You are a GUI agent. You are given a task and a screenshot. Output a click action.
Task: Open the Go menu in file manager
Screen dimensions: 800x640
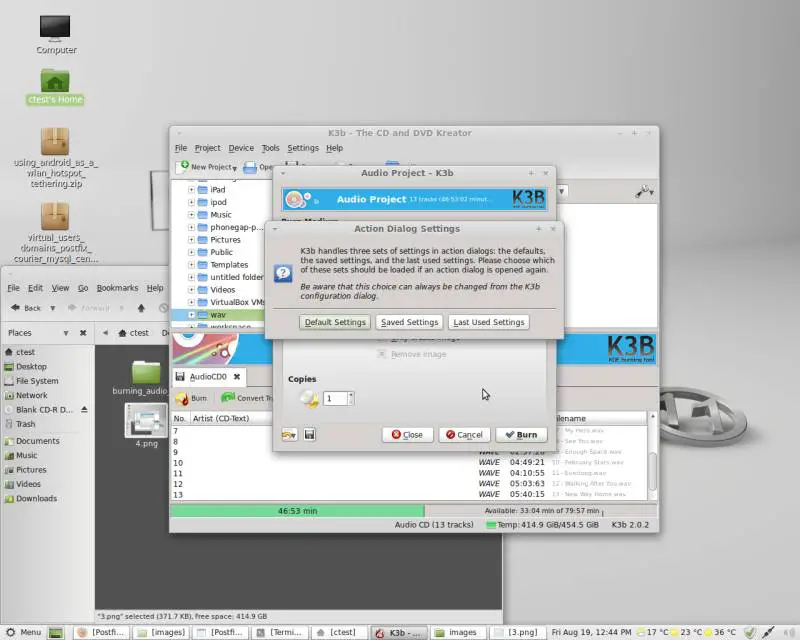[83, 288]
